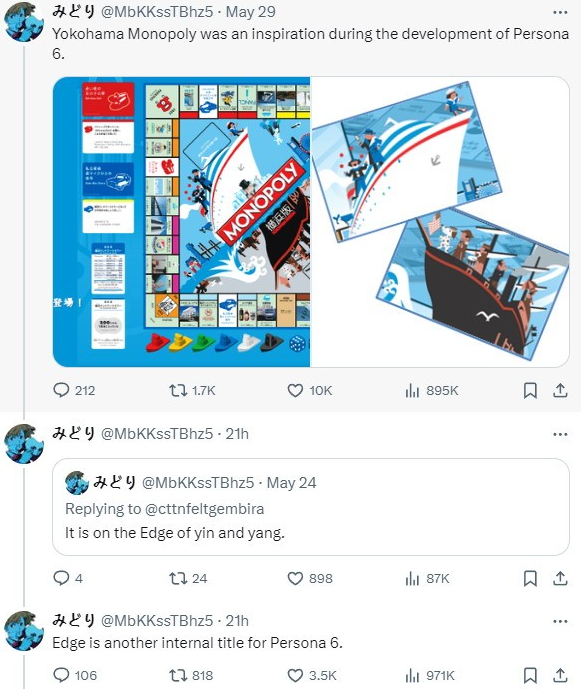
Task: Retweet the post with 24 reposts
Action: [188, 578]
